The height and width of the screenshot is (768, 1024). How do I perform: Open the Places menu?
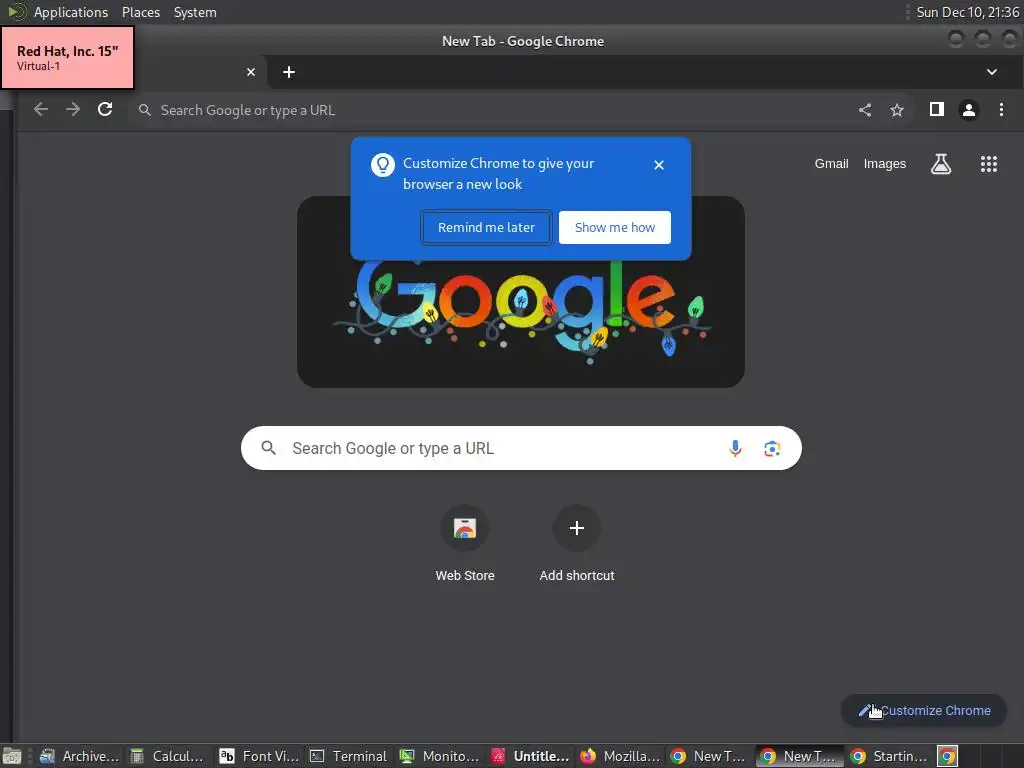click(x=140, y=12)
